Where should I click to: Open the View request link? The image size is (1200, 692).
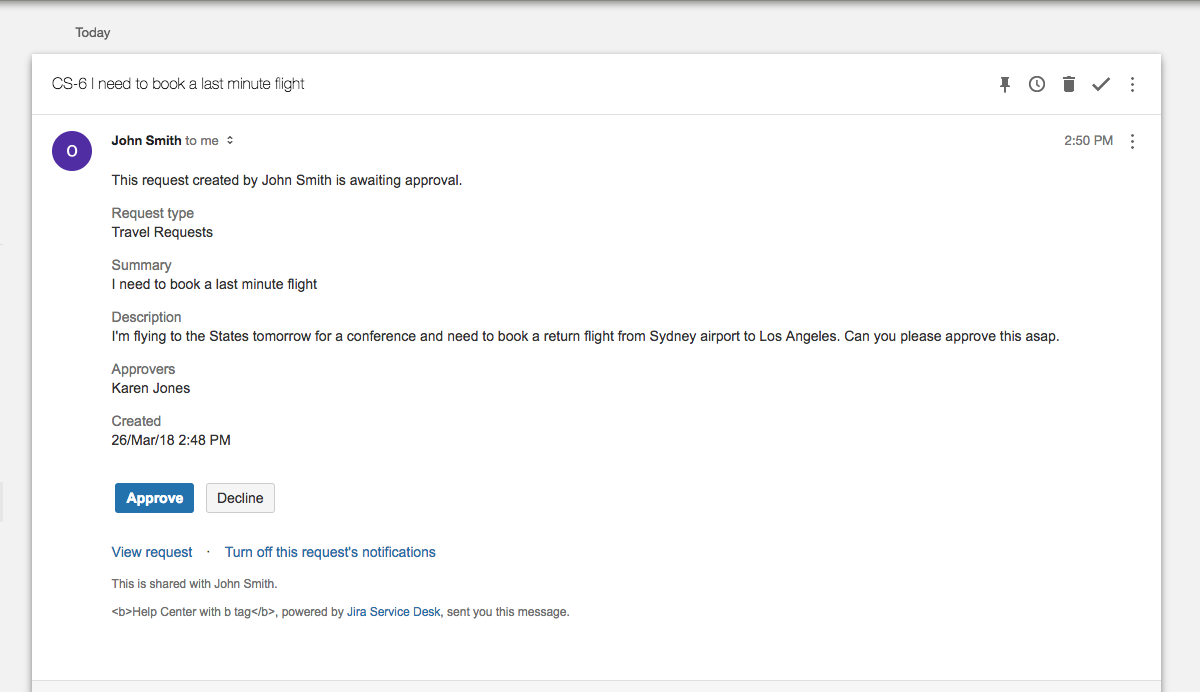(x=151, y=551)
